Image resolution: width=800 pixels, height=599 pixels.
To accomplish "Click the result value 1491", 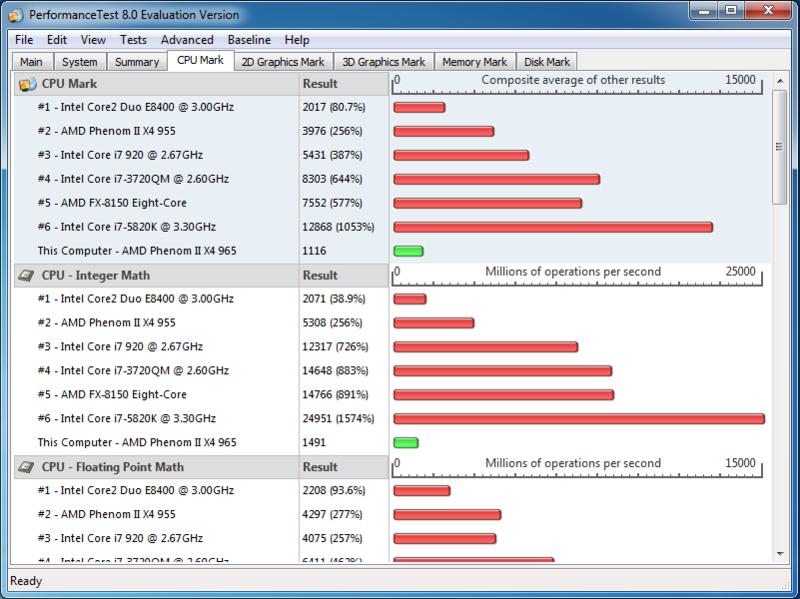I will click(314, 443).
